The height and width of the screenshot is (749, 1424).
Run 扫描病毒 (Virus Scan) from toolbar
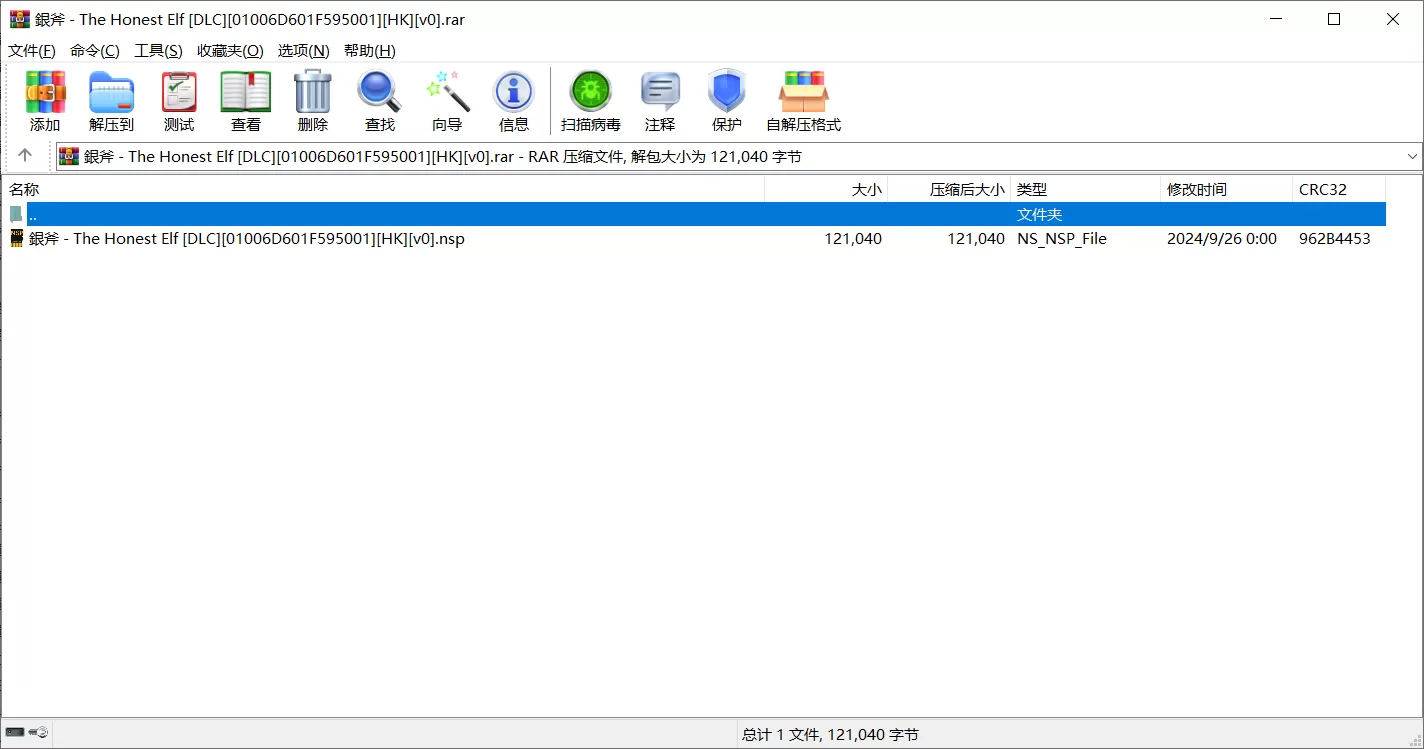click(591, 99)
